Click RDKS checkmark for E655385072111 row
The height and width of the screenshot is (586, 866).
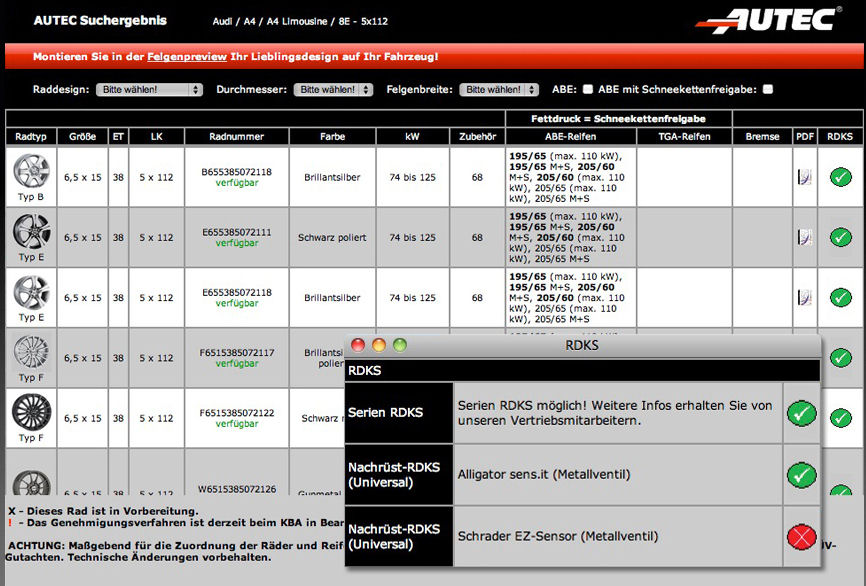coord(841,237)
